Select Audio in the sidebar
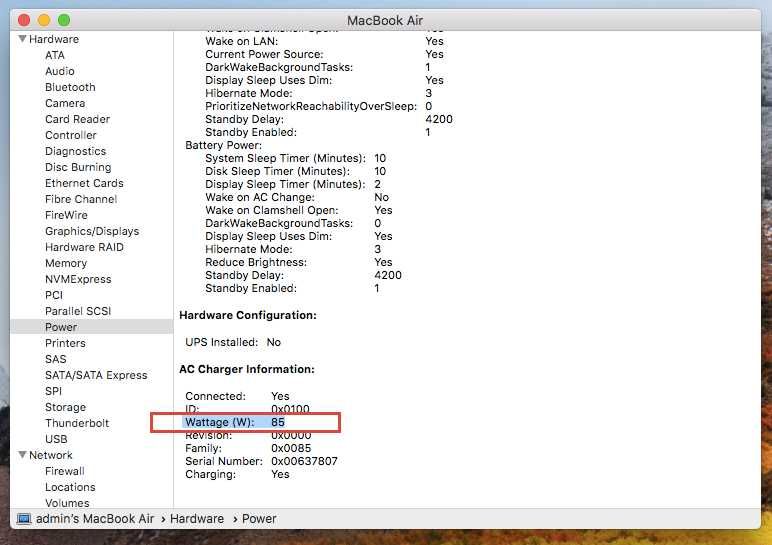Screen dimensions: 772x545 [60, 71]
